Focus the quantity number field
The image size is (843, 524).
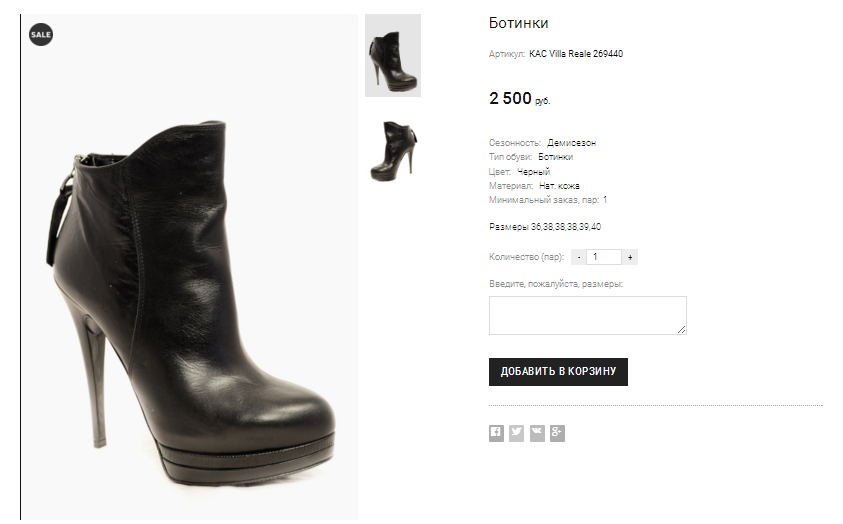[x=604, y=257]
